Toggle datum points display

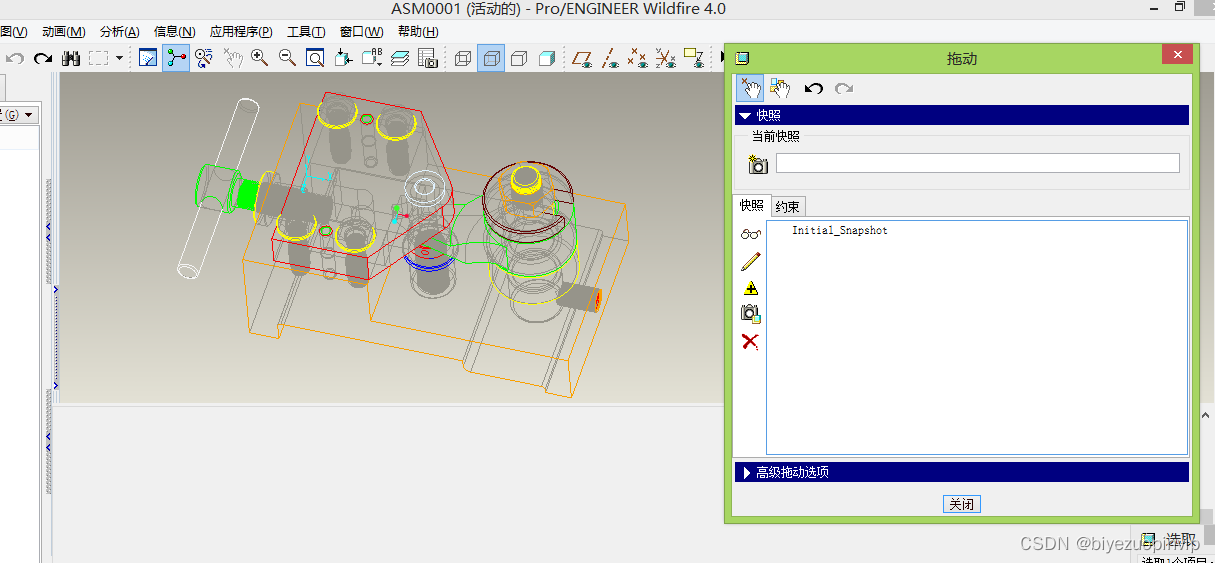pyautogui.click(x=637, y=58)
